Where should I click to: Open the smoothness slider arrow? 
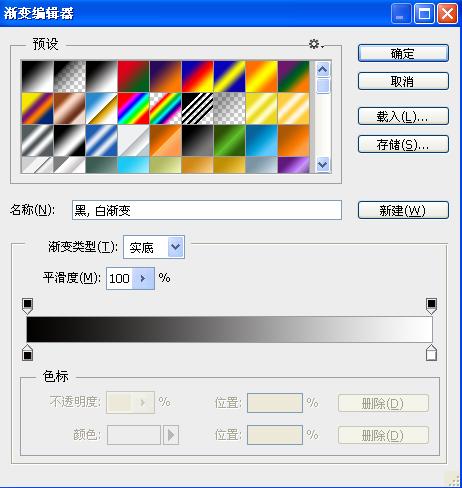pyautogui.click(x=143, y=278)
